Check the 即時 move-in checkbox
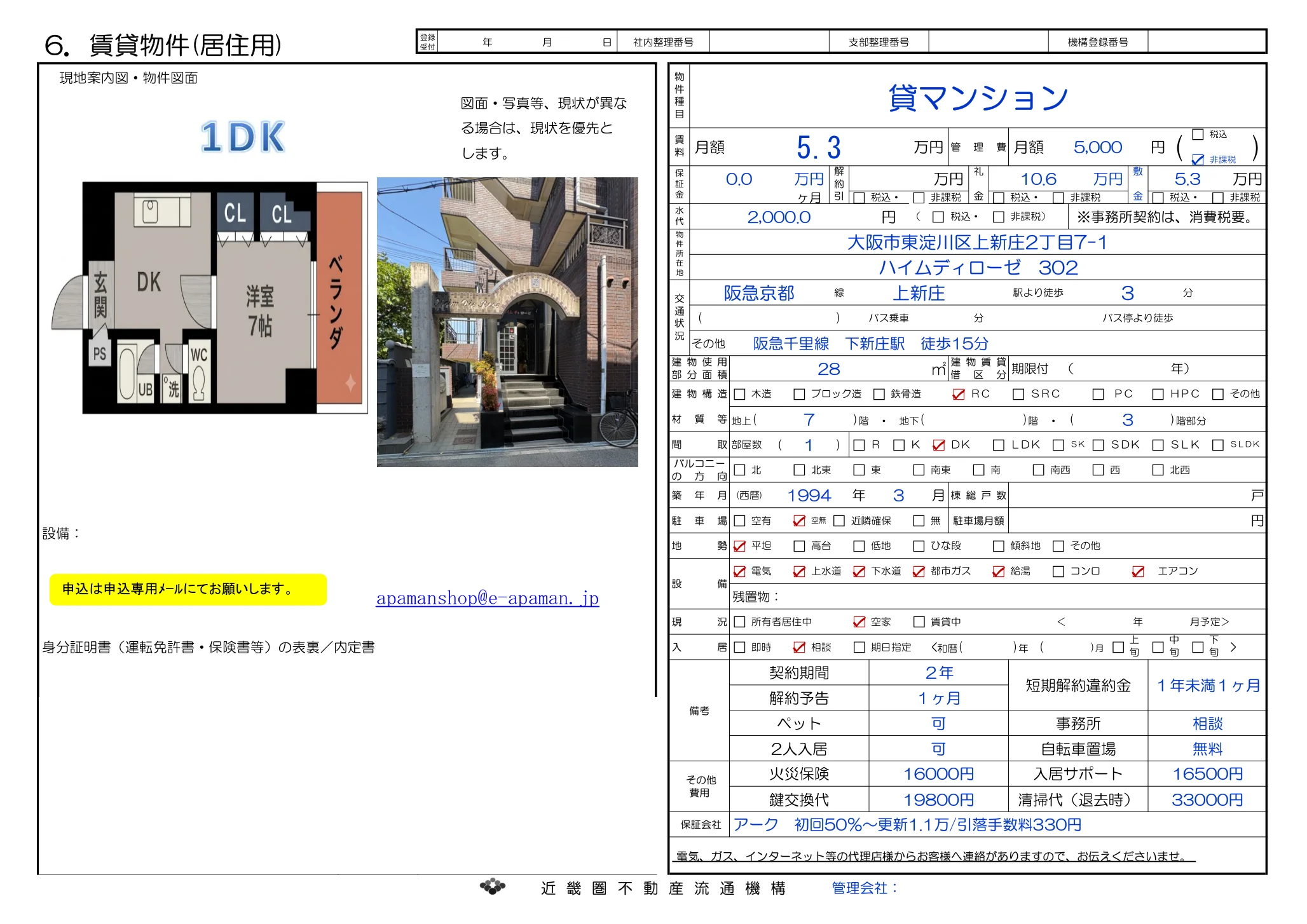 pos(739,647)
